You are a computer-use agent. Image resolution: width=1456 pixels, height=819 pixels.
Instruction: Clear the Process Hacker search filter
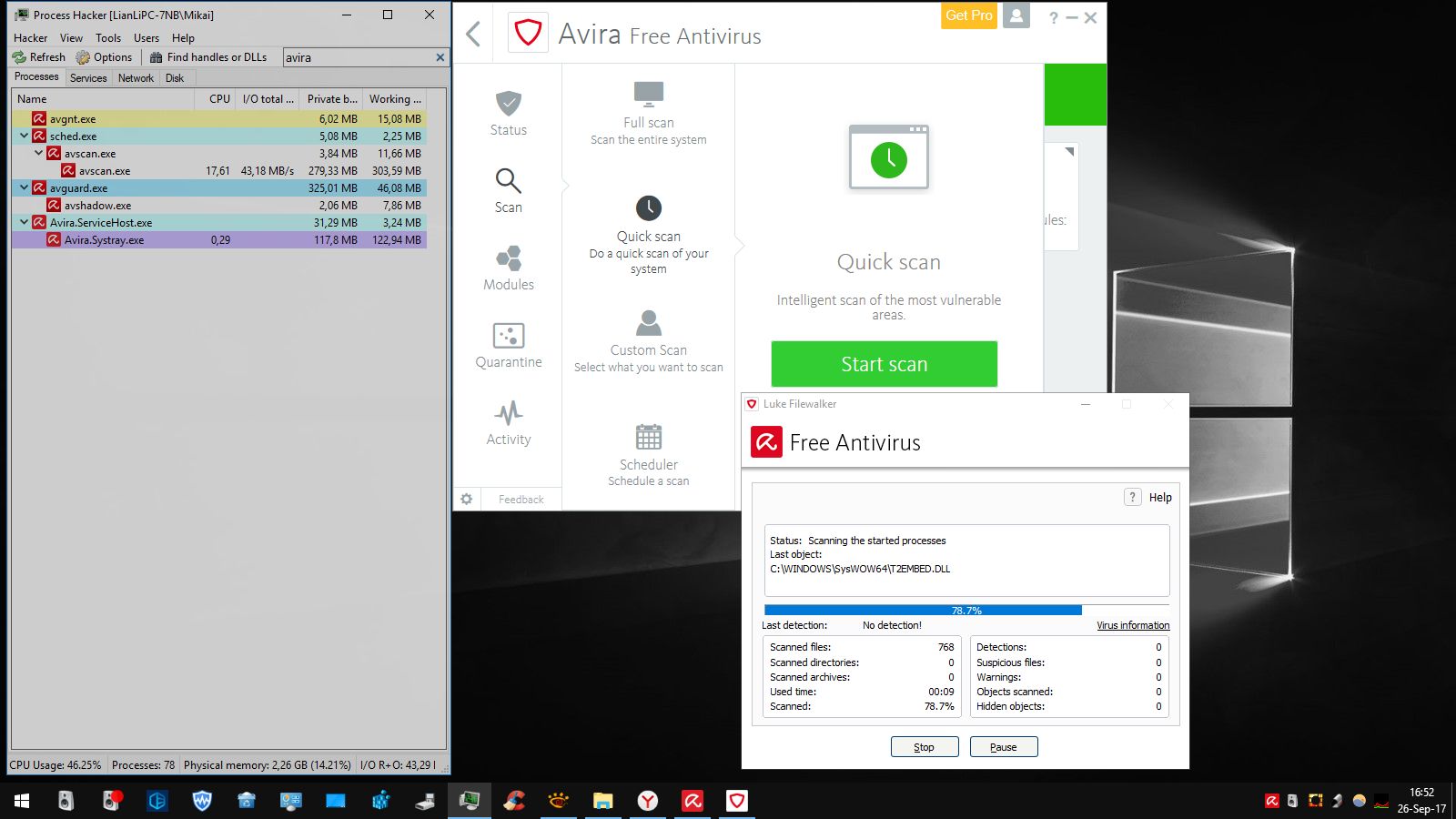440,57
